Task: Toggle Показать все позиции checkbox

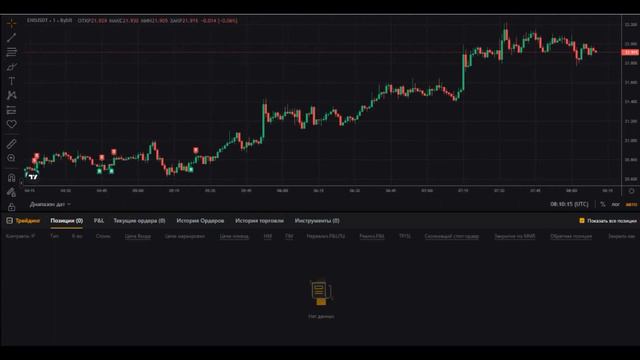Action: pos(582,221)
